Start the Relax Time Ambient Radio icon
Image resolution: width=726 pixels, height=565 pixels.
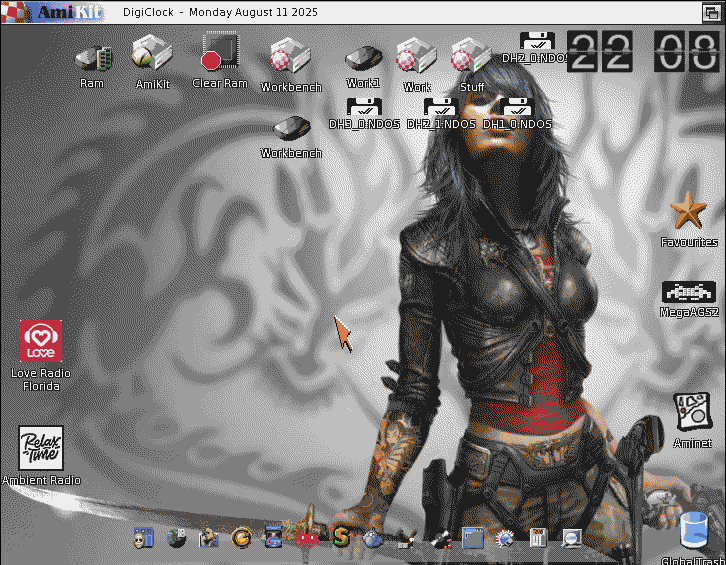click(41, 448)
